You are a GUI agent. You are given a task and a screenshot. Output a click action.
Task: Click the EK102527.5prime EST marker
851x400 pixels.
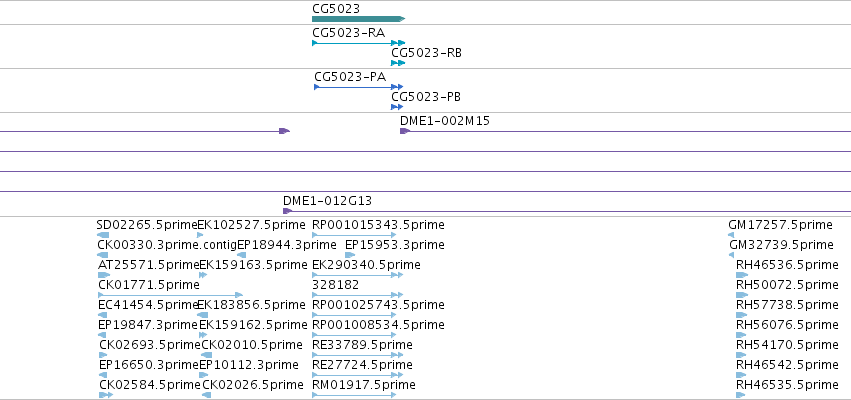pos(200,235)
